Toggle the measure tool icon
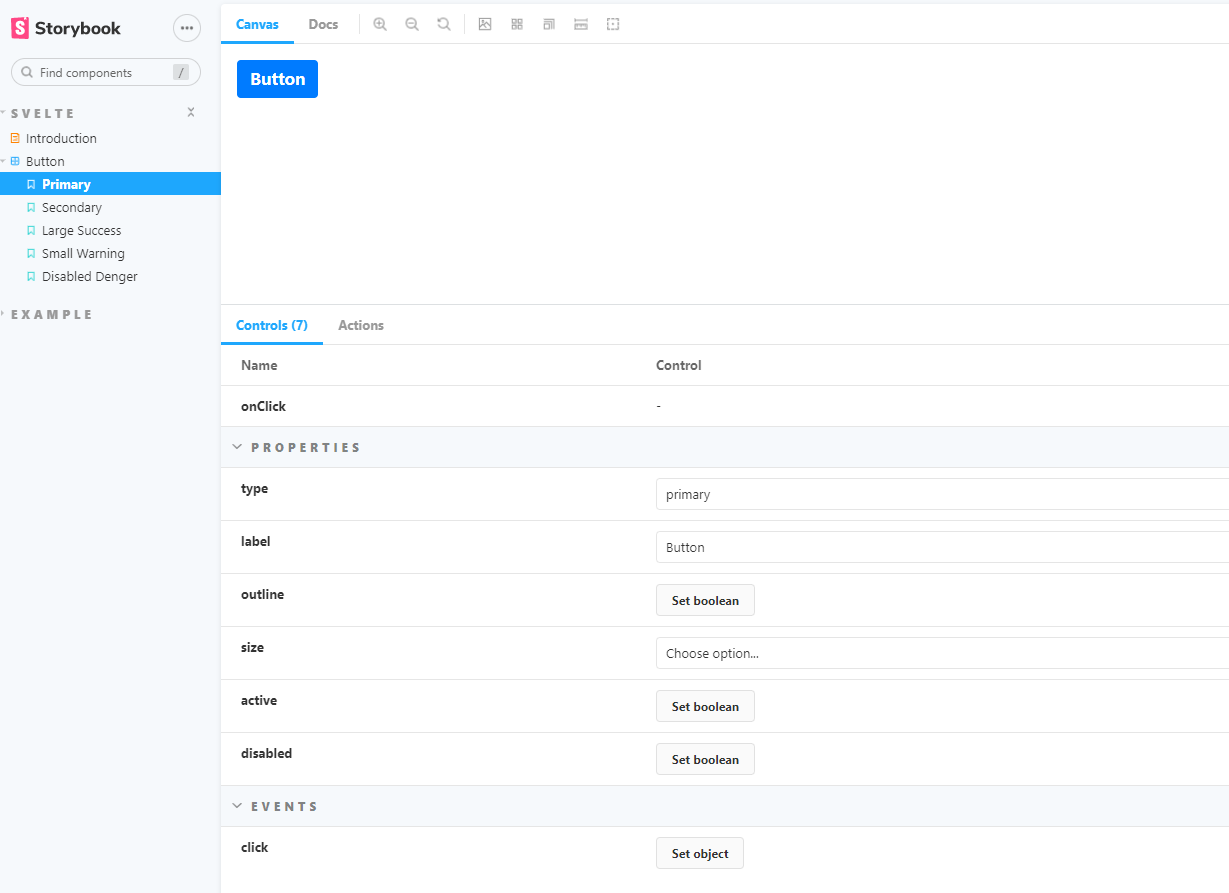The width and height of the screenshot is (1229, 893). (581, 24)
